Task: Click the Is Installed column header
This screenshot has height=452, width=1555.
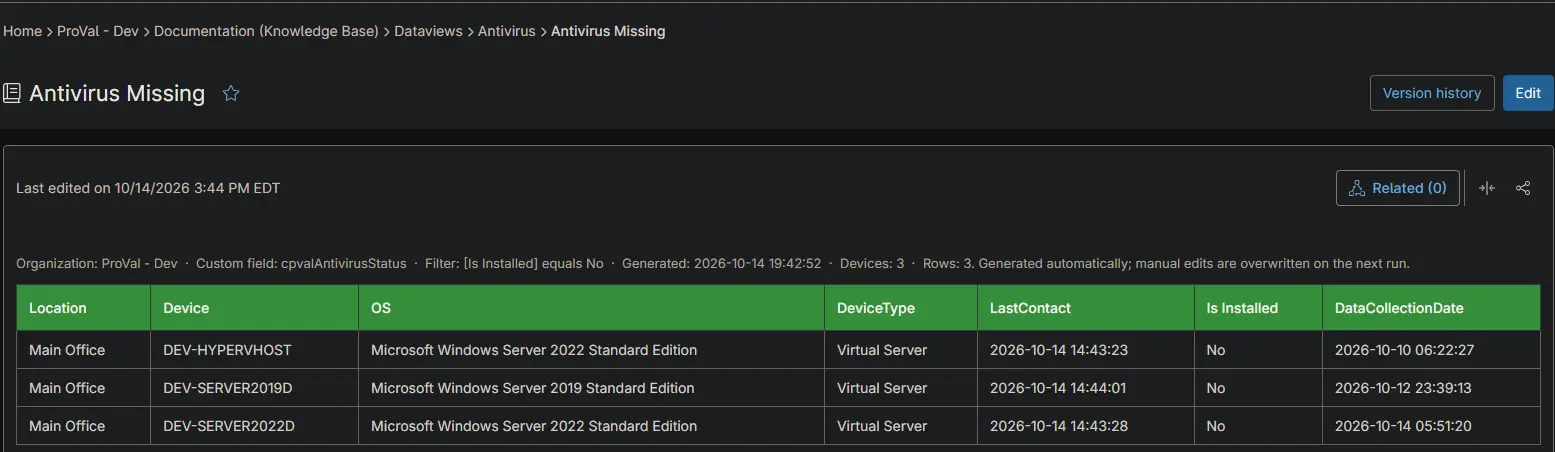Action: pos(1259,308)
